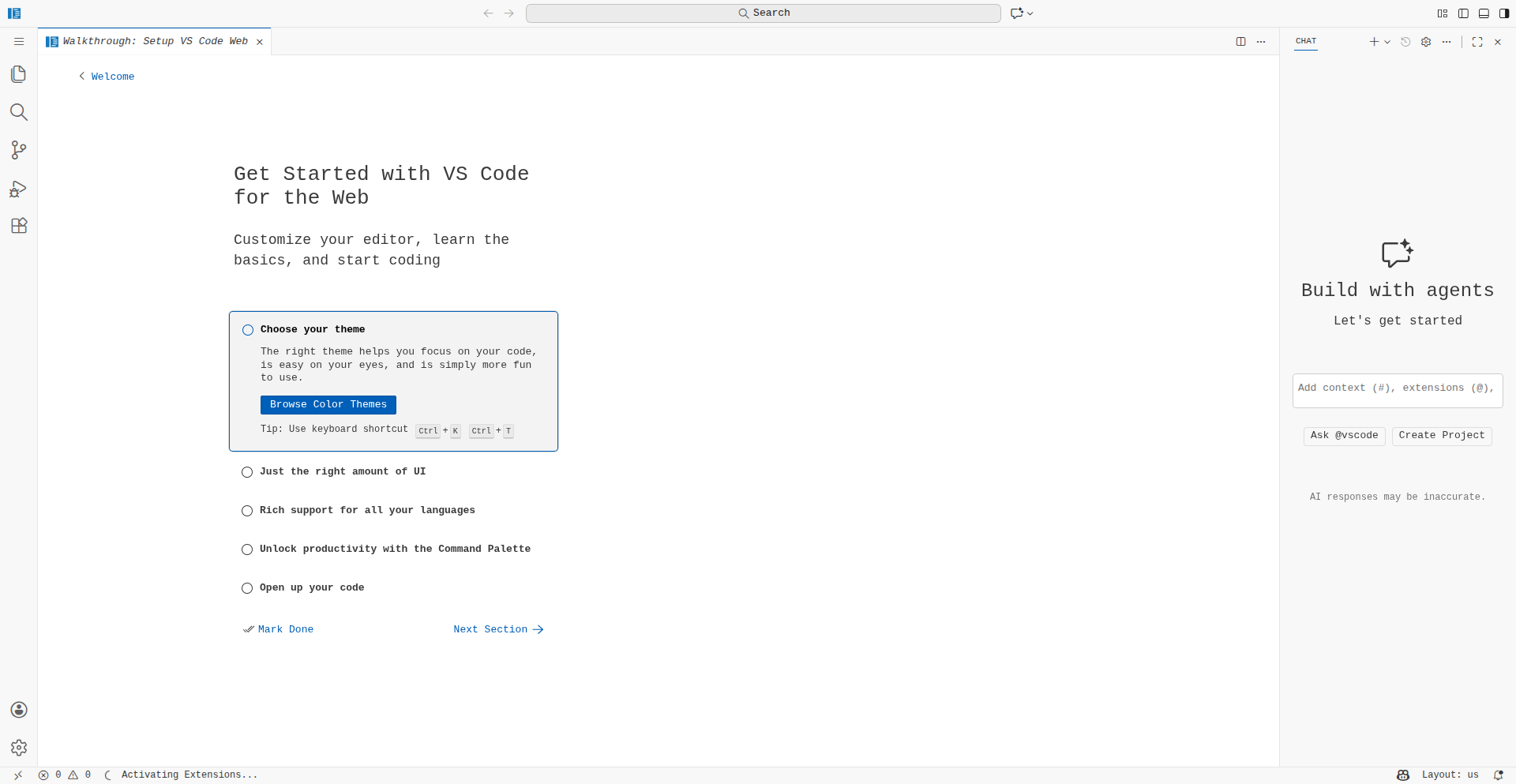
Task: Split the editor to the right
Action: 1240,42
